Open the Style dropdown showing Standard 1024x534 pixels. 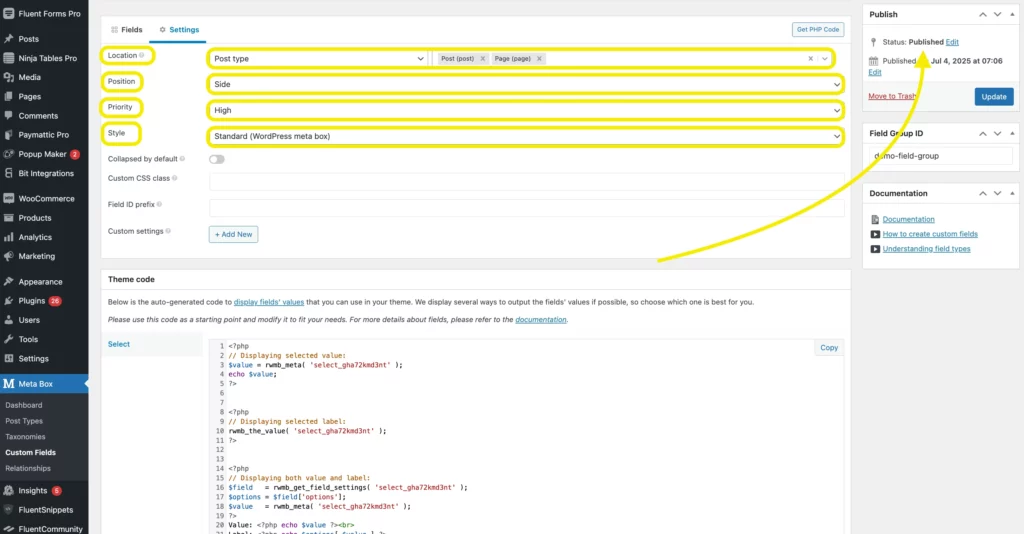pos(526,136)
